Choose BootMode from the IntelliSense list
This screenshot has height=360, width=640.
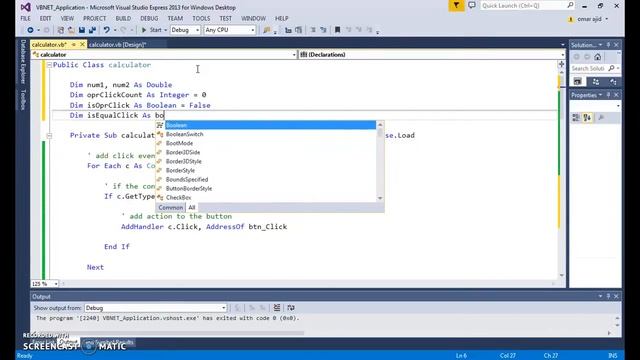coord(266,143)
